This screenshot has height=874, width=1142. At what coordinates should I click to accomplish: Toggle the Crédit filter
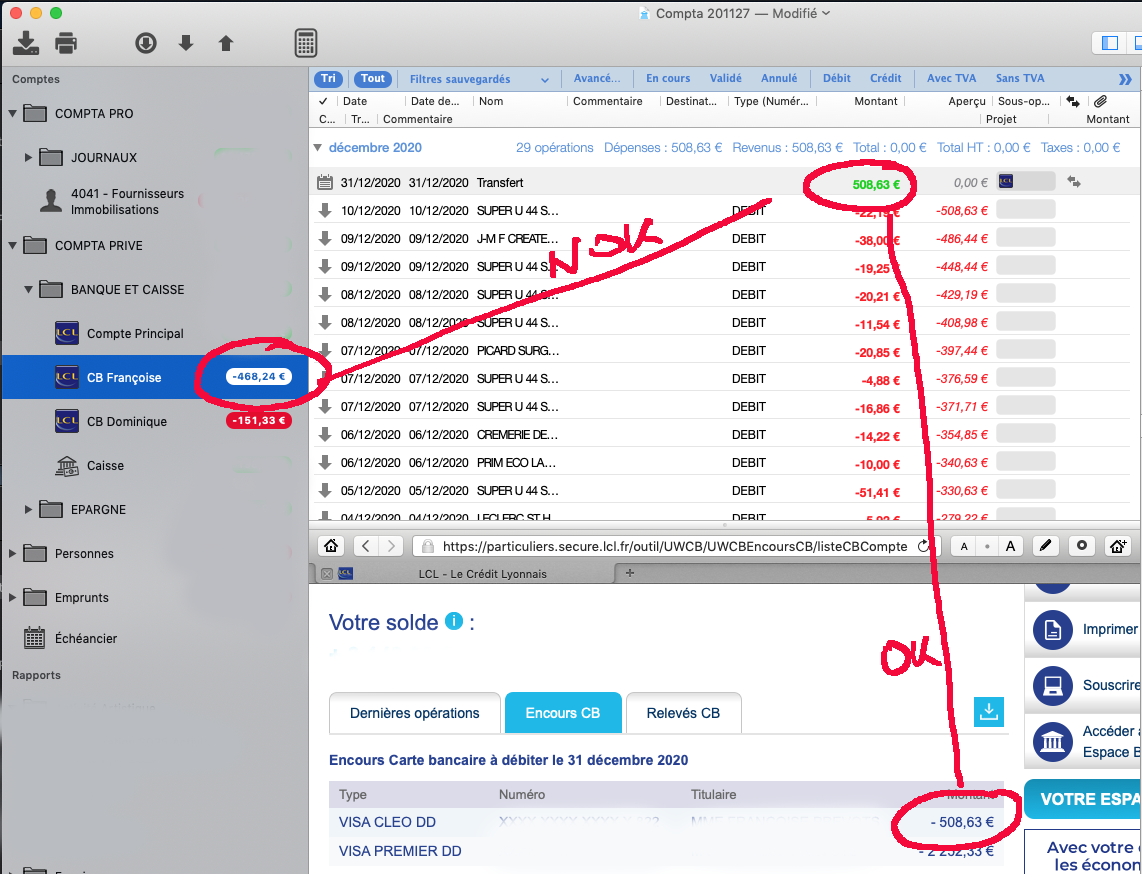coord(885,78)
